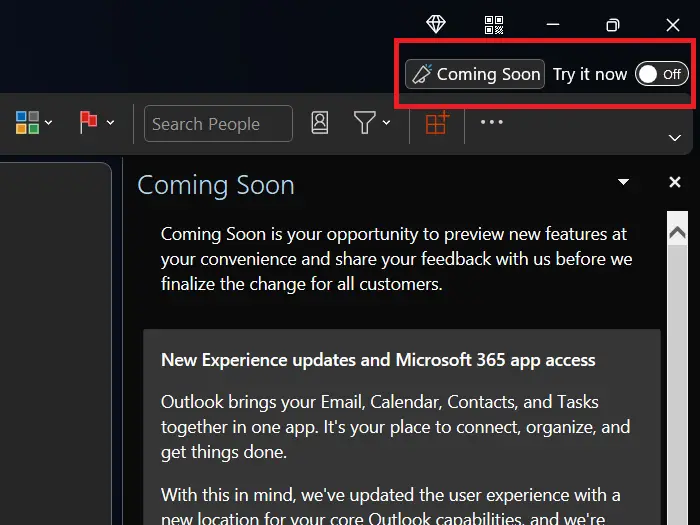700x525 pixels.
Task: Click 'New Experience updates and Microsoft 365 app access' heading
Action: point(378,360)
